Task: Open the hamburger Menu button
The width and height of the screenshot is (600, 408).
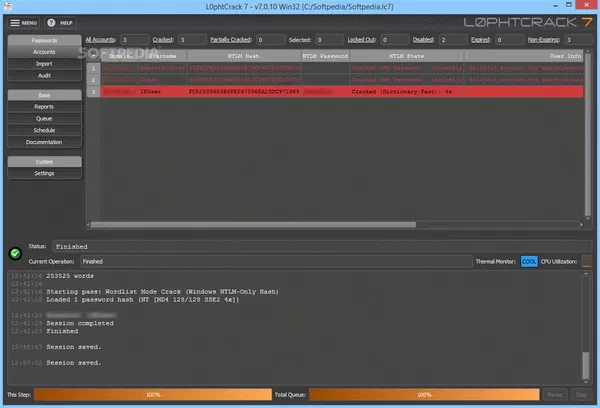Action: tap(24, 23)
